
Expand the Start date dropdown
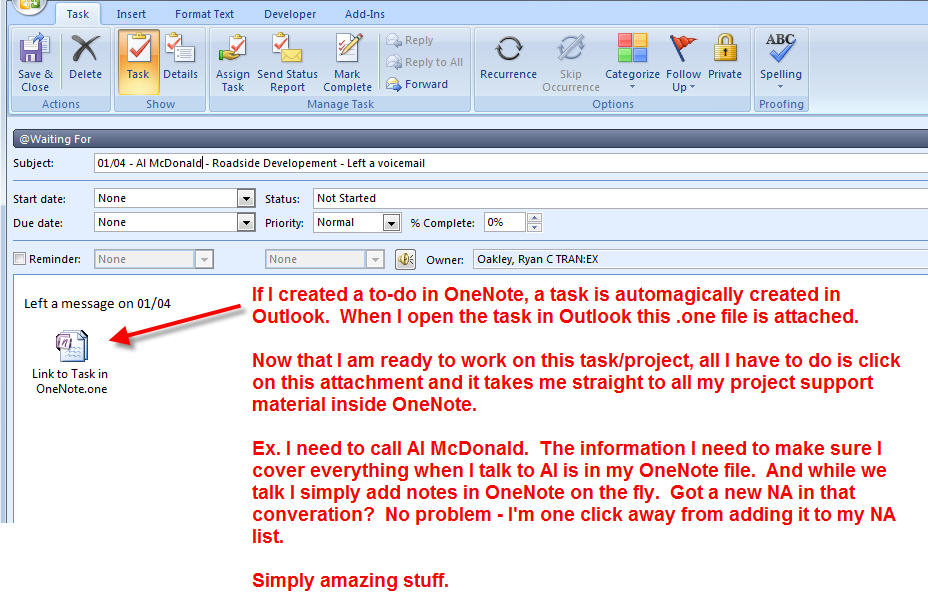(246, 199)
